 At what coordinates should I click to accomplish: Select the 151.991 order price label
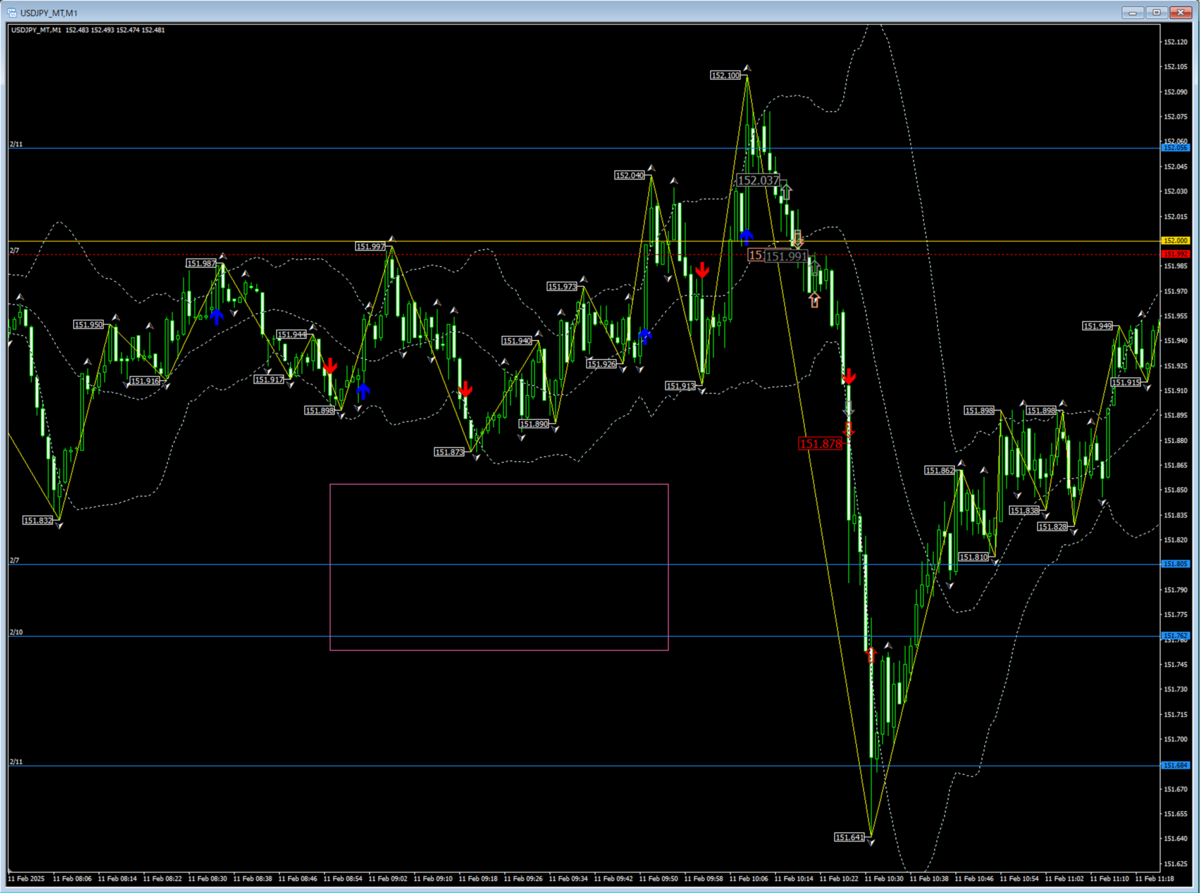(786, 256)
